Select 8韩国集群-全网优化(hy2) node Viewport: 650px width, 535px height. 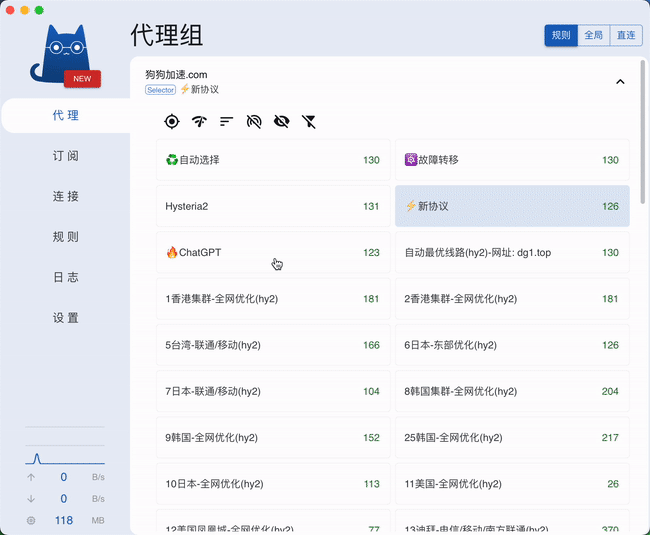(x=512, y=392)
